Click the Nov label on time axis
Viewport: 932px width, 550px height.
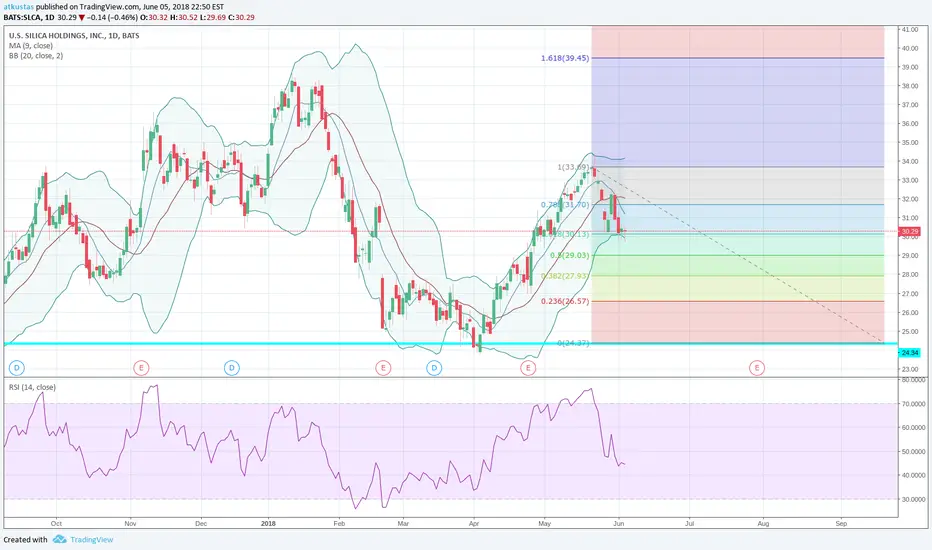coord(131,524)
